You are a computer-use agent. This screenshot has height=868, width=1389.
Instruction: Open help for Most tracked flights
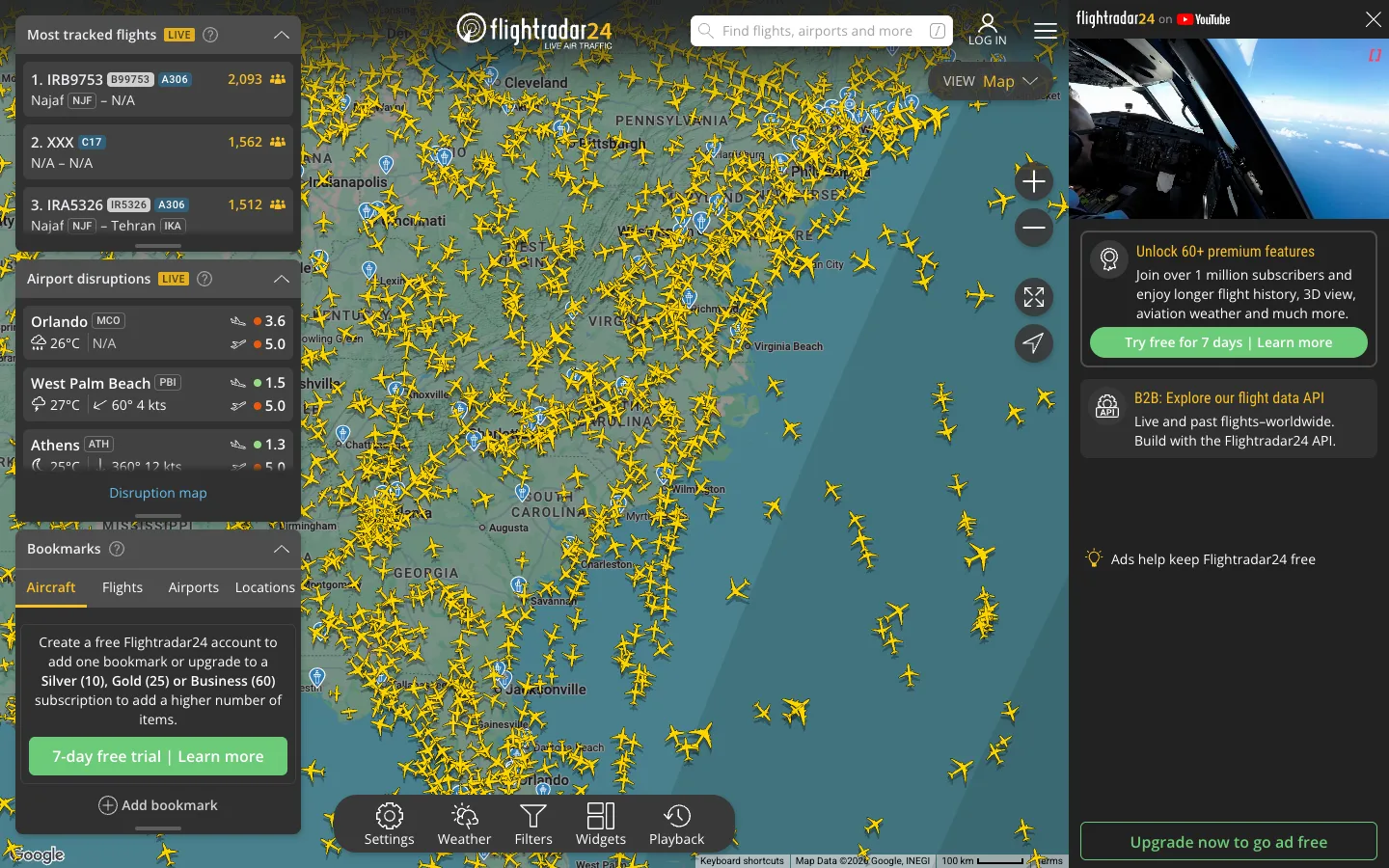coord(210,35)
